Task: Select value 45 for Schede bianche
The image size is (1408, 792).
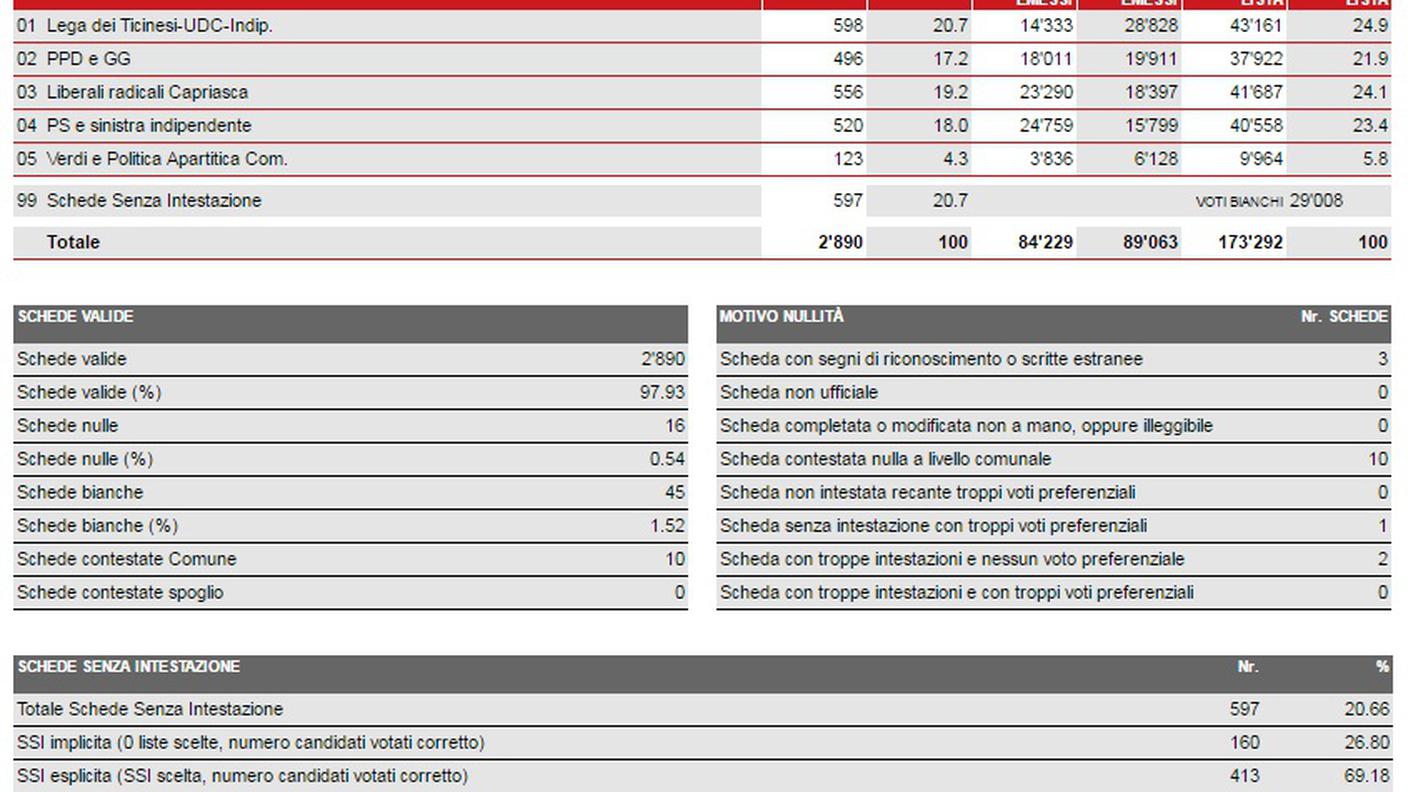Action: tap(675, 492)
